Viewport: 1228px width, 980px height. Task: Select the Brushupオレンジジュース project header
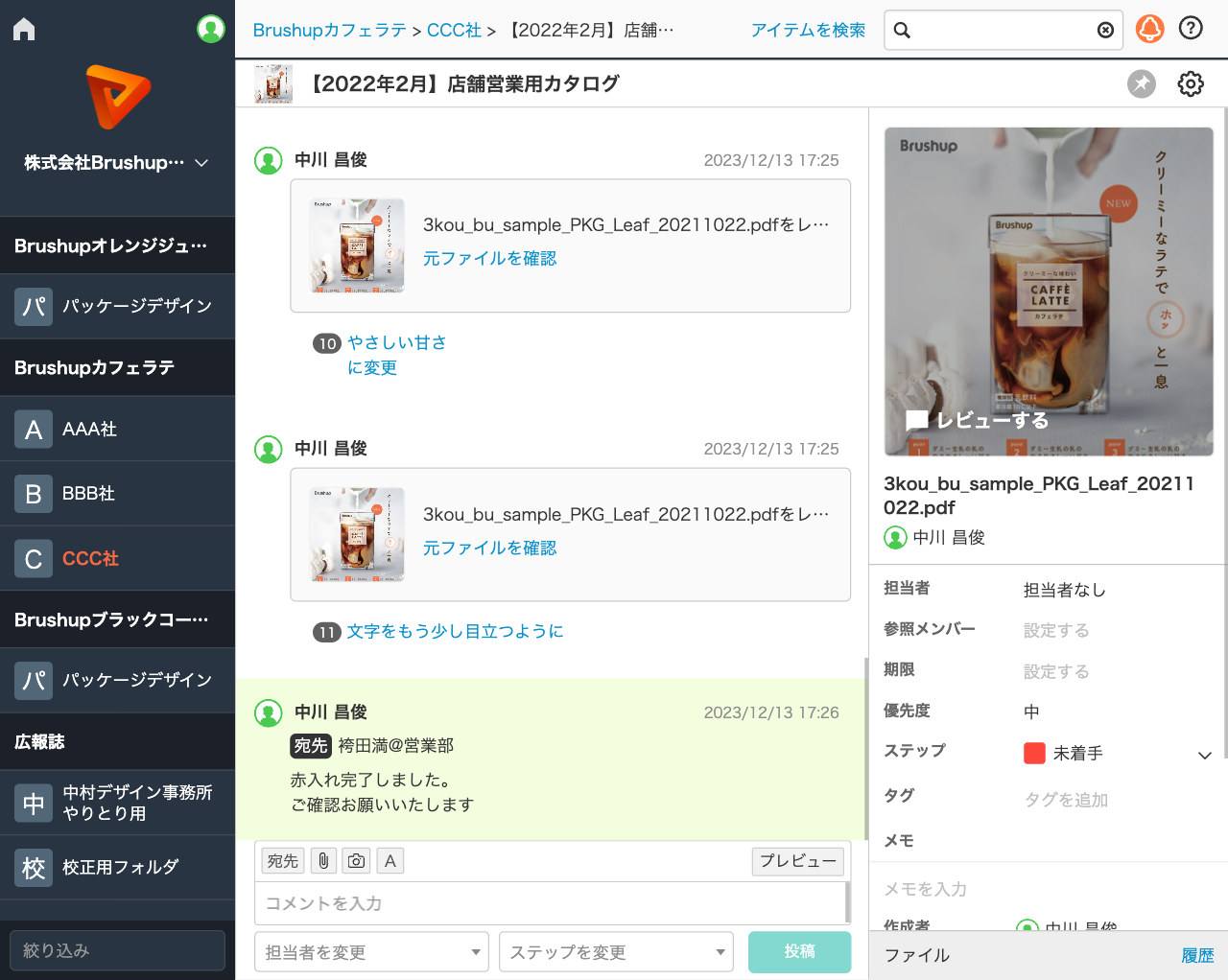(117, 245)
